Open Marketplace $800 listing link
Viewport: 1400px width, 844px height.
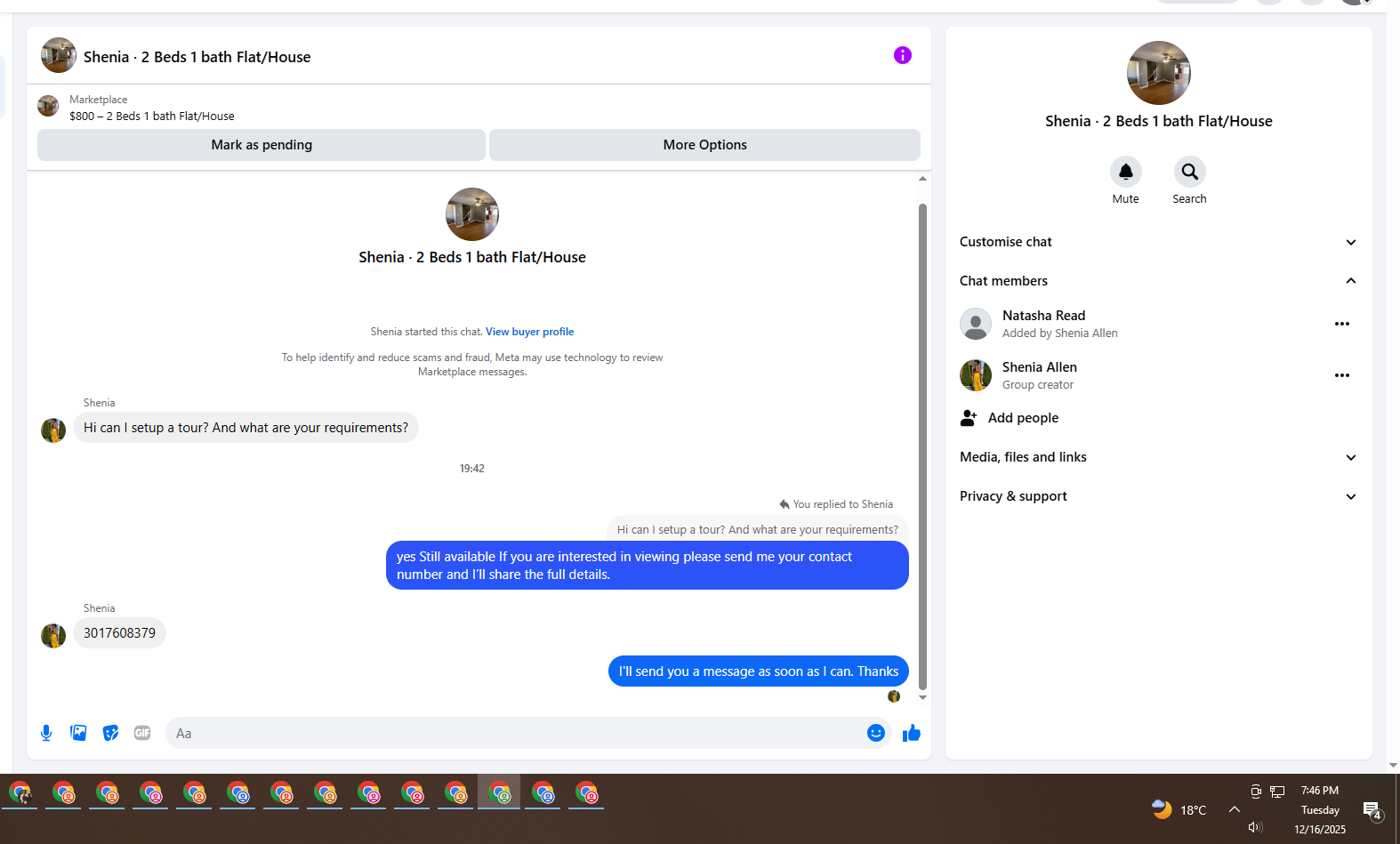click(x=152, y=116)
